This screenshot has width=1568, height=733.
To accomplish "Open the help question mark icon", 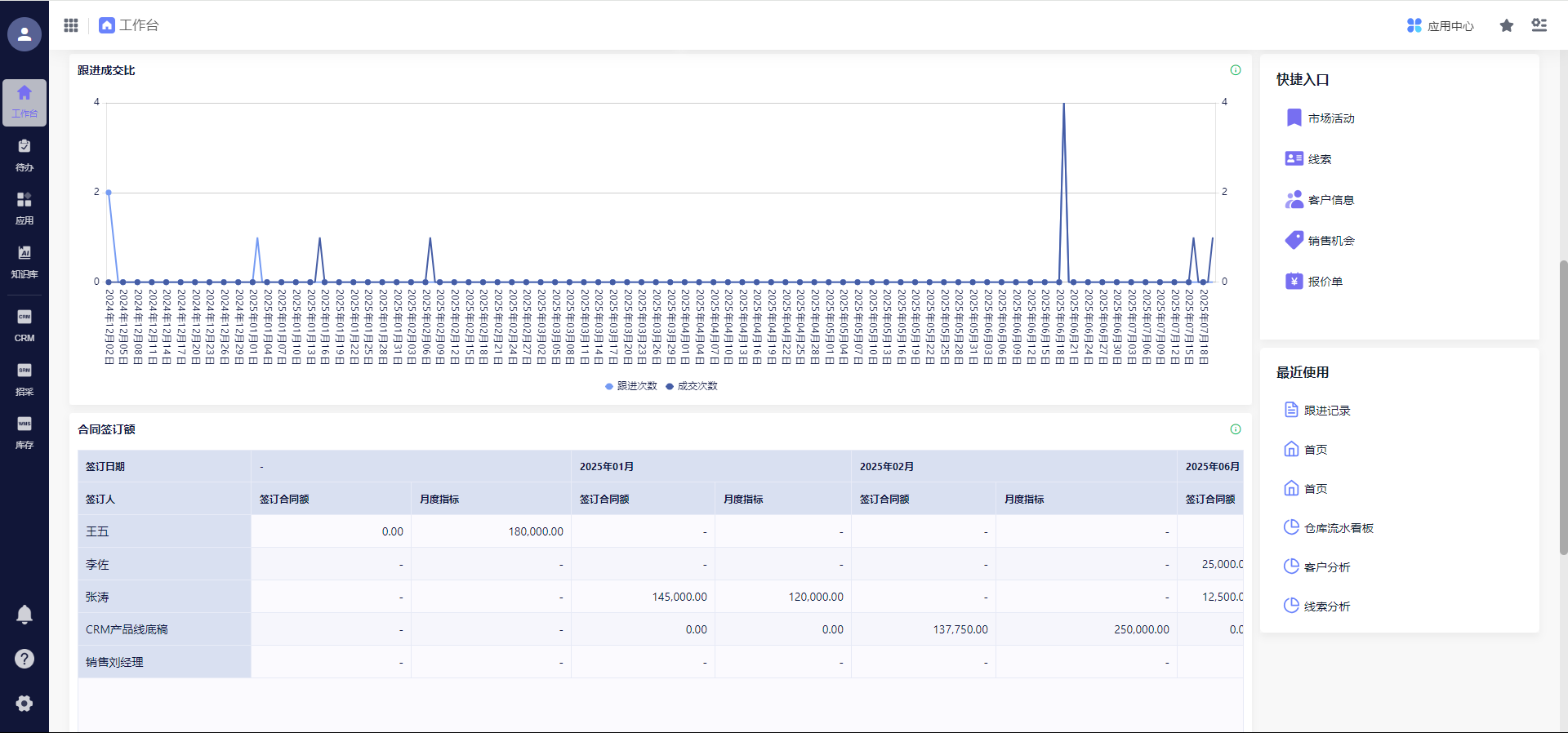I will click(x=24, y=659).
